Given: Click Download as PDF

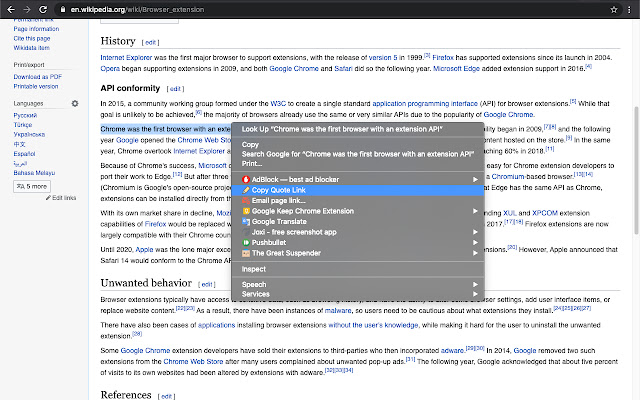Looking at the screenshot, I should click(x=38, y=77).
